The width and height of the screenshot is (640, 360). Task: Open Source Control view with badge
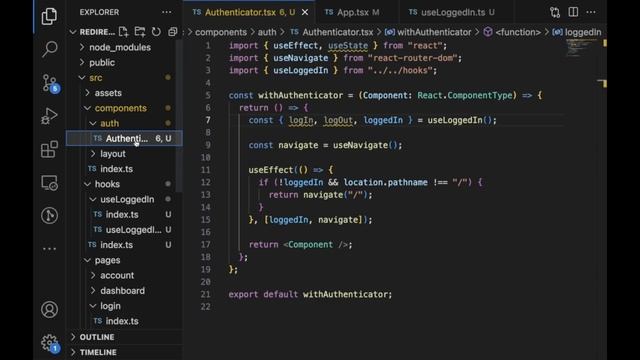pos(50,83)
